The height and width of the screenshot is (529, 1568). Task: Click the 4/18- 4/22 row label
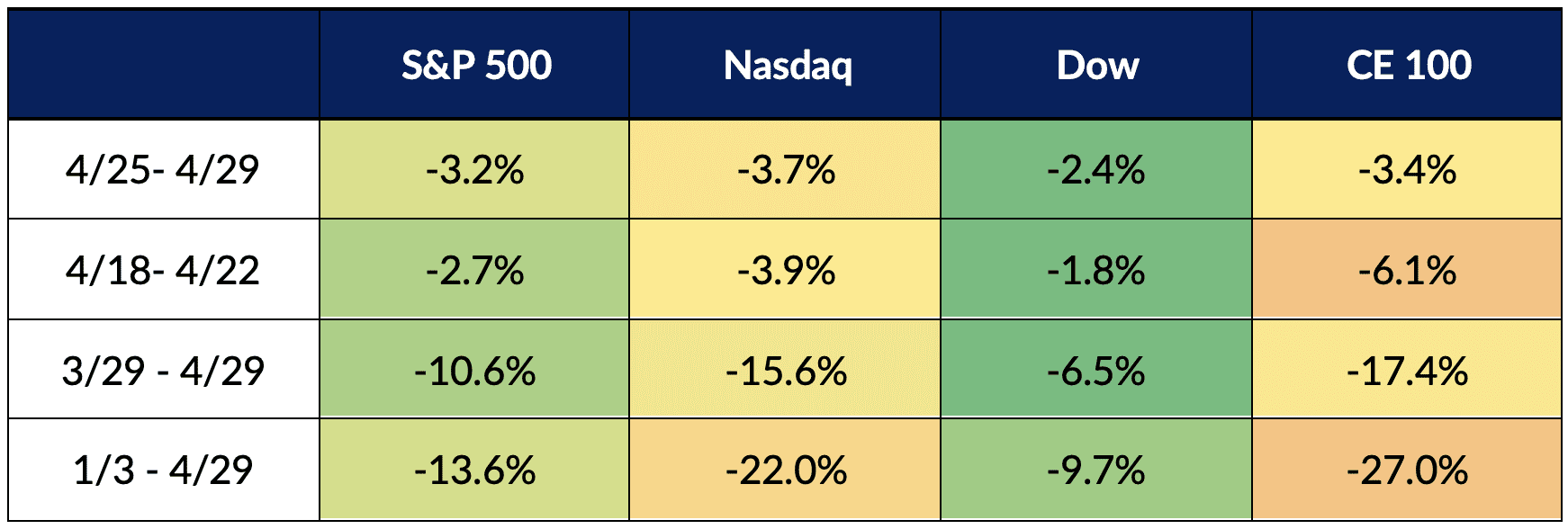(x=164, y=270)
